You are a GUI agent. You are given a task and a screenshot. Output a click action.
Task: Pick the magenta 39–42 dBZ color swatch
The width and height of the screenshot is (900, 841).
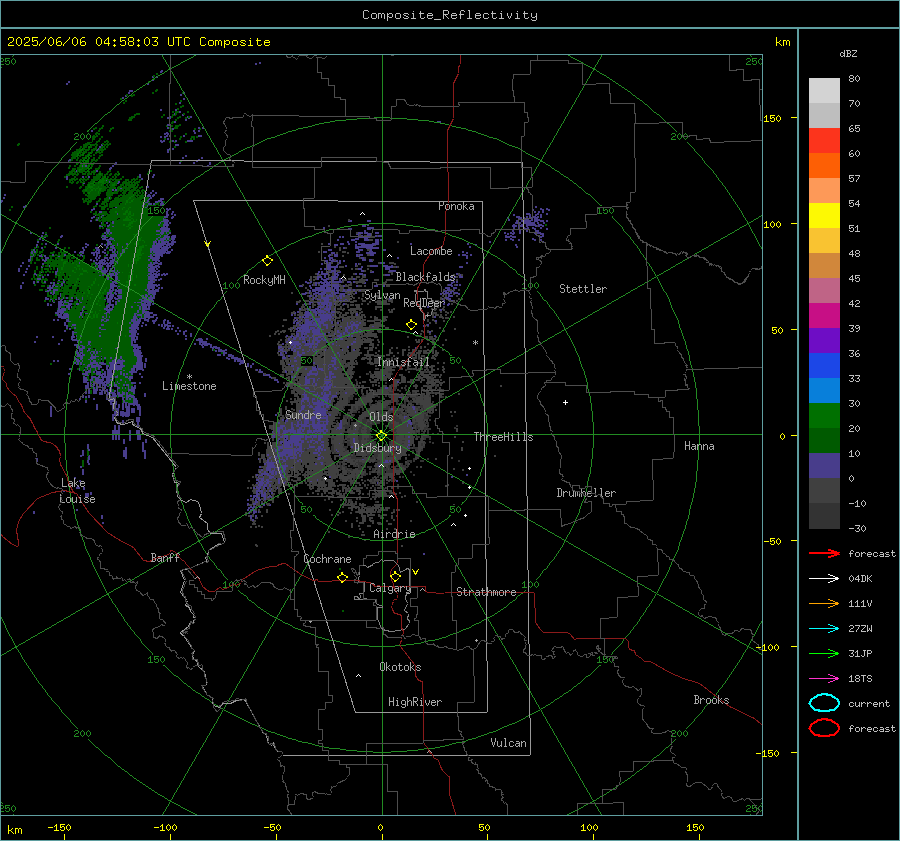[x=824, y=316]
